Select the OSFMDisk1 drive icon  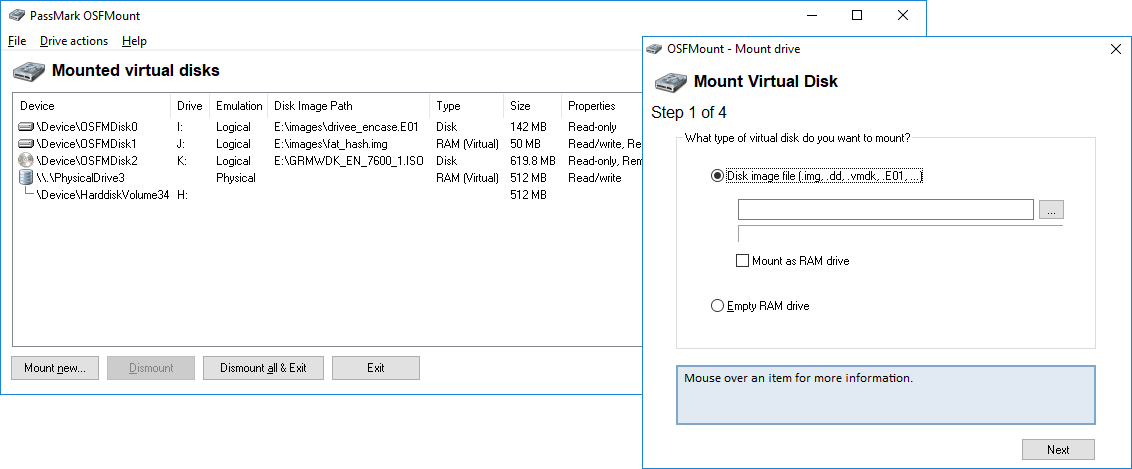click(27, 144)
